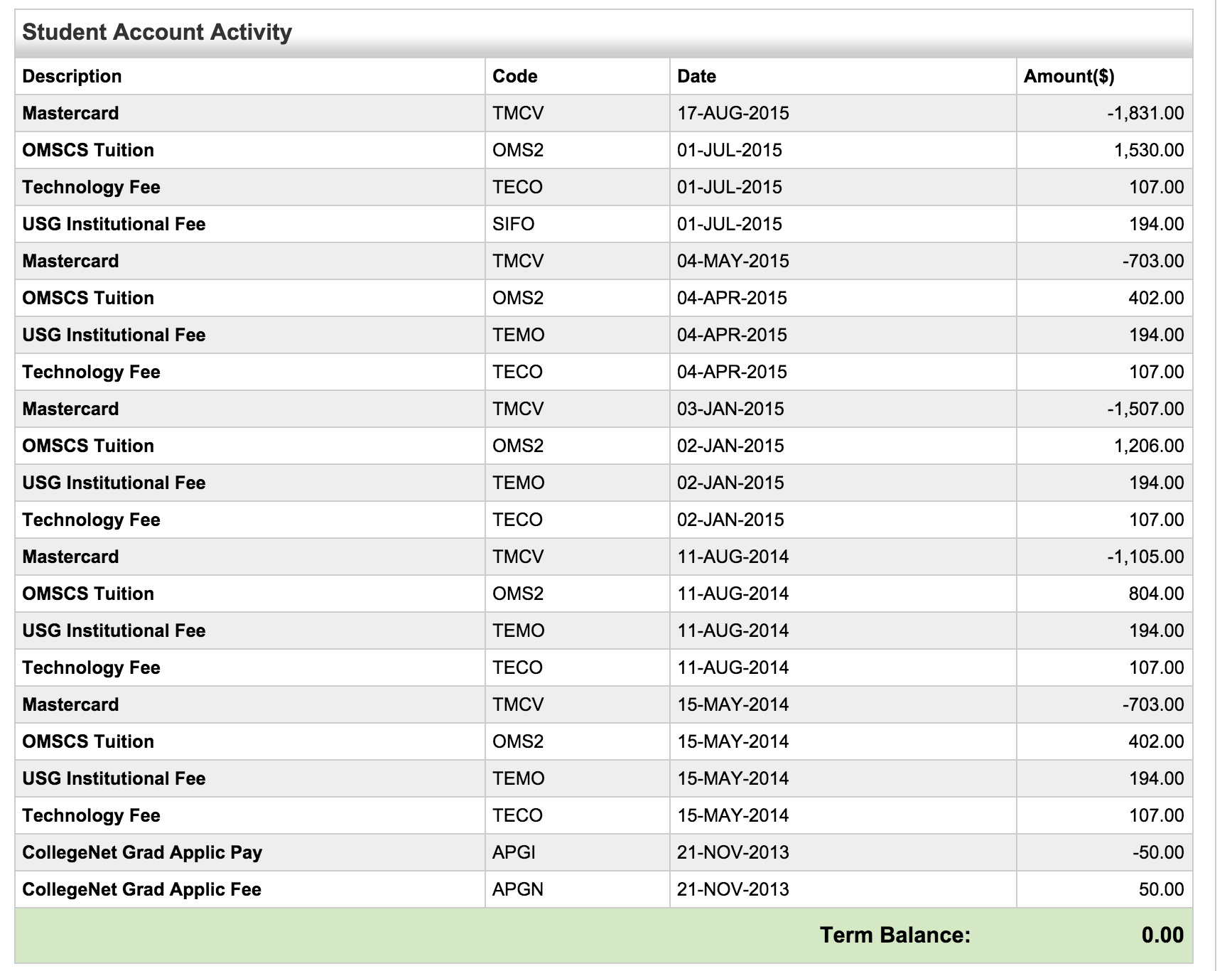The image size is (1232, 971).
Task: Click the Code column header
Action: (x=514, y=76)
